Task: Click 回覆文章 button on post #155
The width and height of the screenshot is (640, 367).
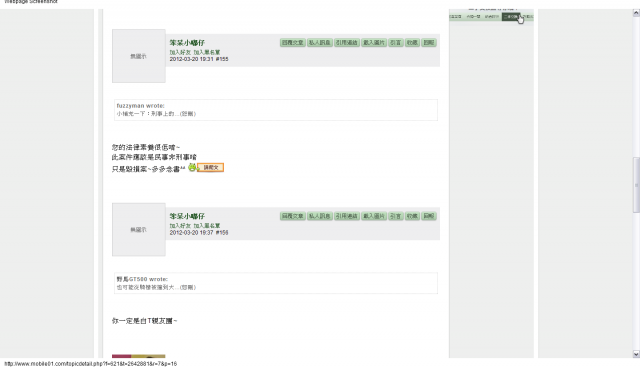Action: (x=293, y=42)
